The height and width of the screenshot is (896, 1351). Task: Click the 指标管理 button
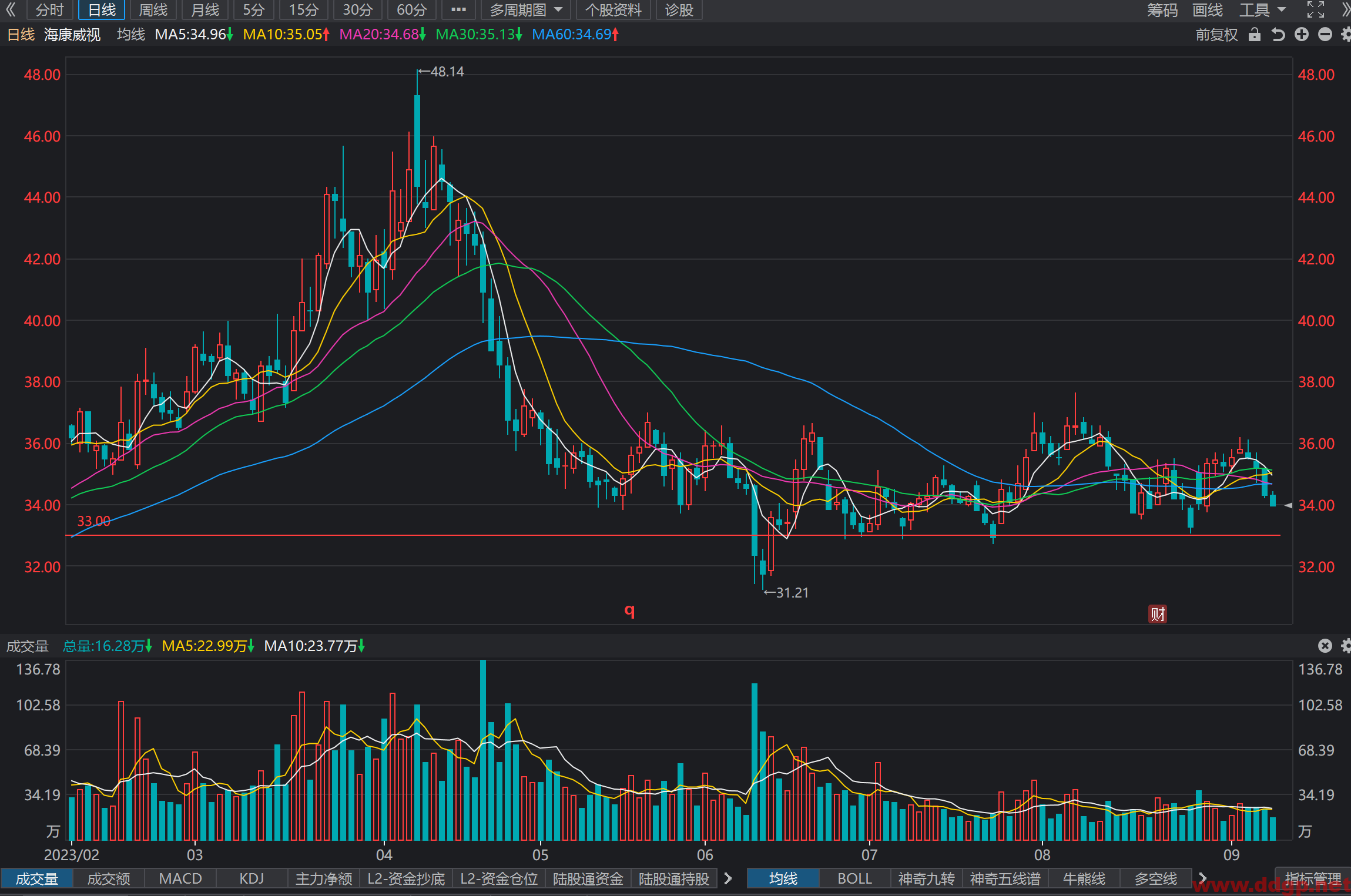pos(1313,878)
